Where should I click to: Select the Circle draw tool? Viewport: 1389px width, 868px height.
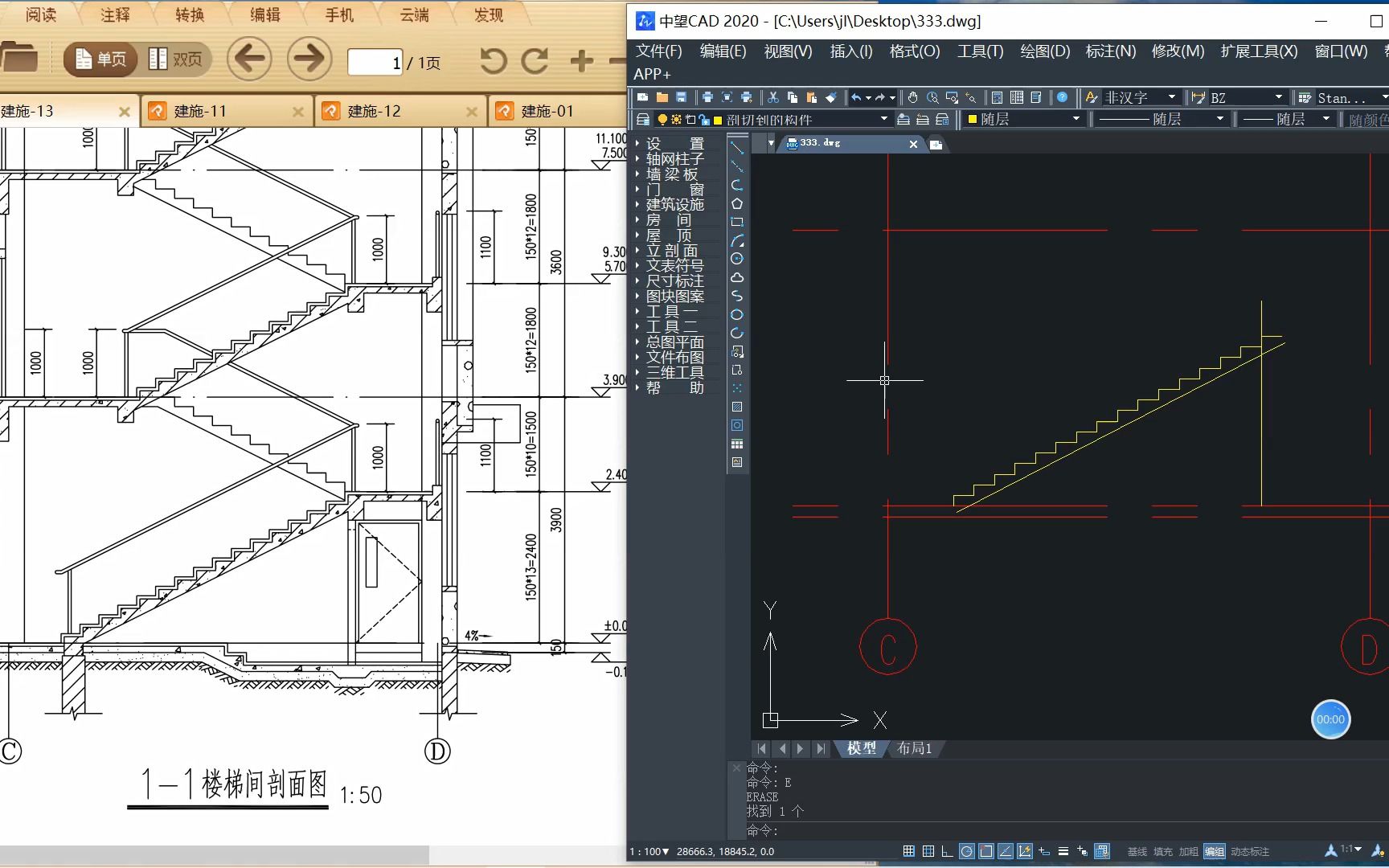737,259
